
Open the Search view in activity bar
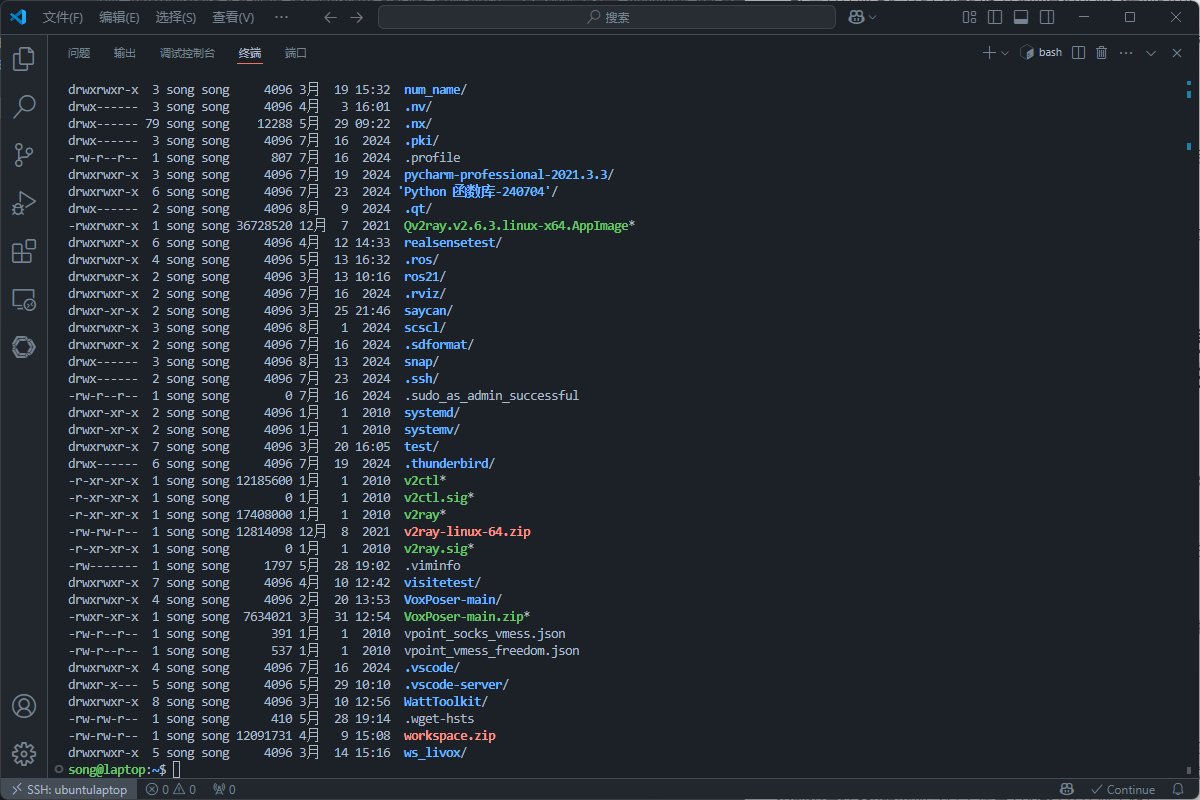tap(24, 107)
